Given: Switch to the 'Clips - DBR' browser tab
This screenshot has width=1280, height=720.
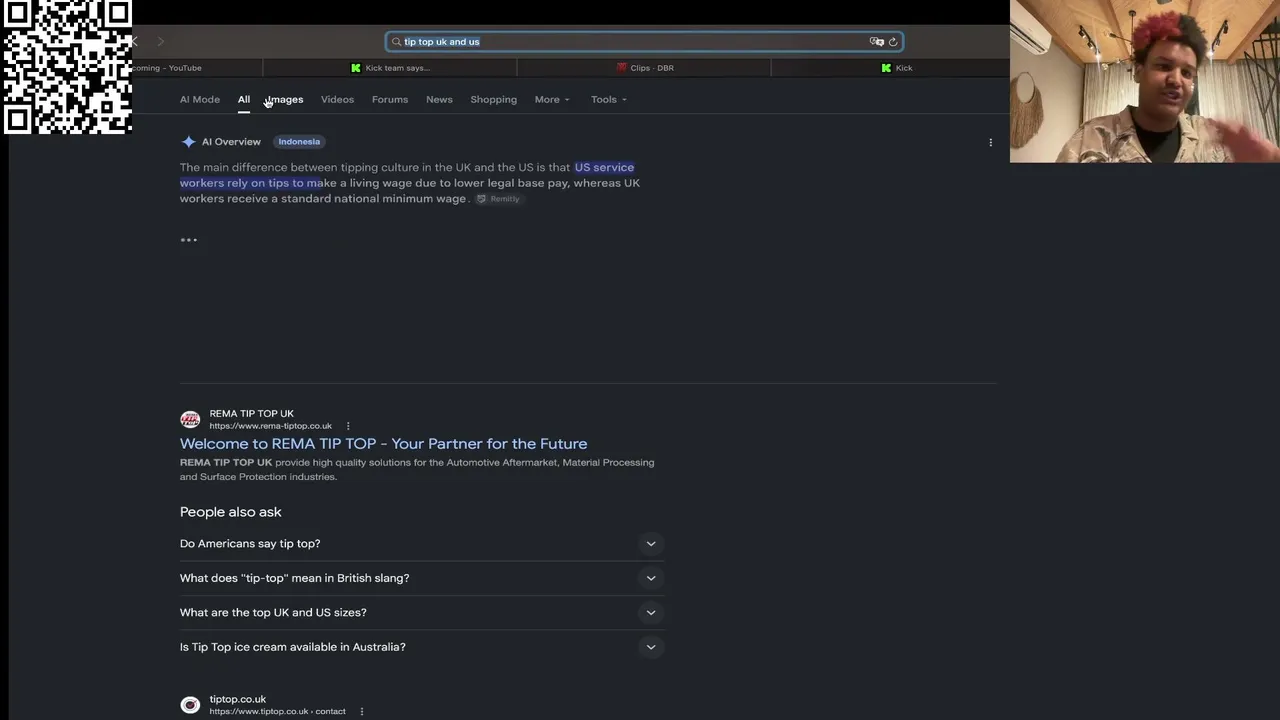Looking at the screenshot, I should [644, 68].
